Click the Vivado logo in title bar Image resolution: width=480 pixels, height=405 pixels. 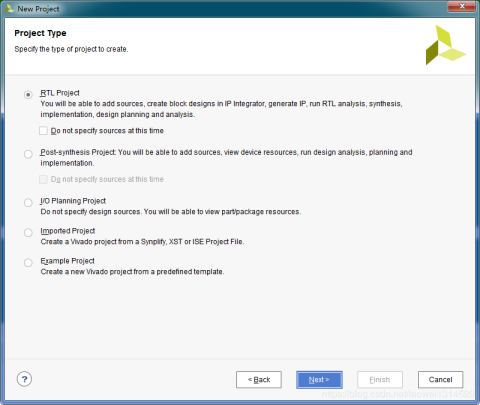click(x=9, y=8)
